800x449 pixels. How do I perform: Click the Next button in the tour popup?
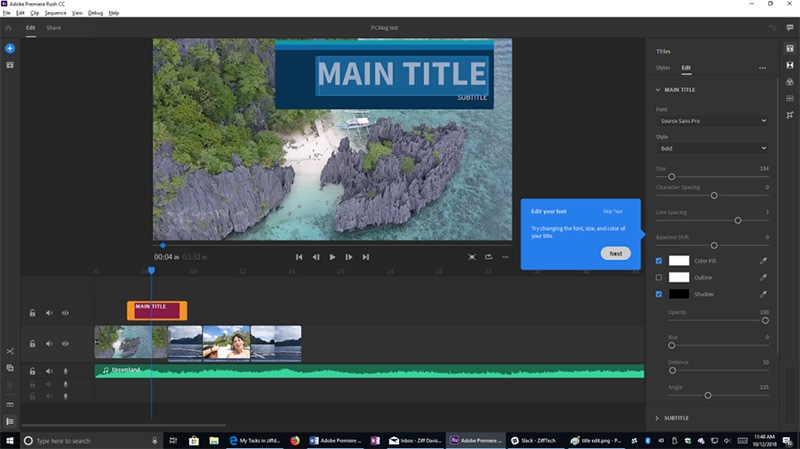[615, 253]
